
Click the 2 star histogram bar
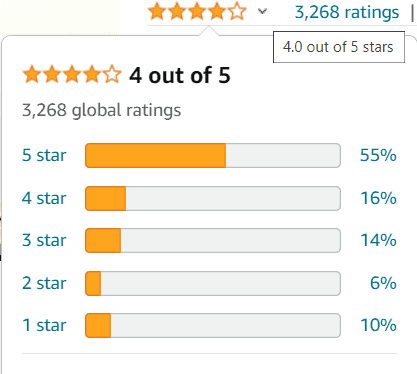(x=213, y=283)
